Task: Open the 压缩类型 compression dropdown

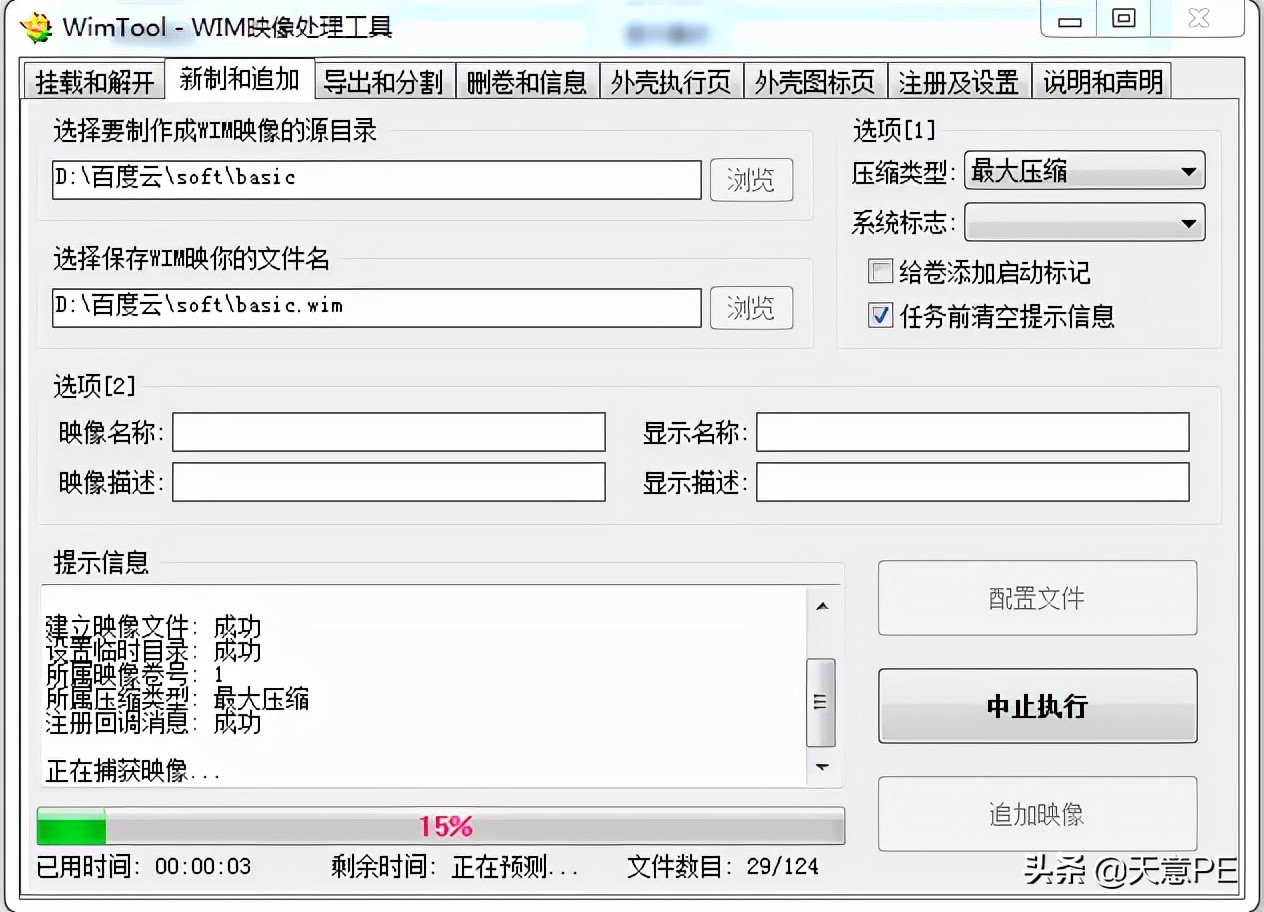Action: point(1189,171)
